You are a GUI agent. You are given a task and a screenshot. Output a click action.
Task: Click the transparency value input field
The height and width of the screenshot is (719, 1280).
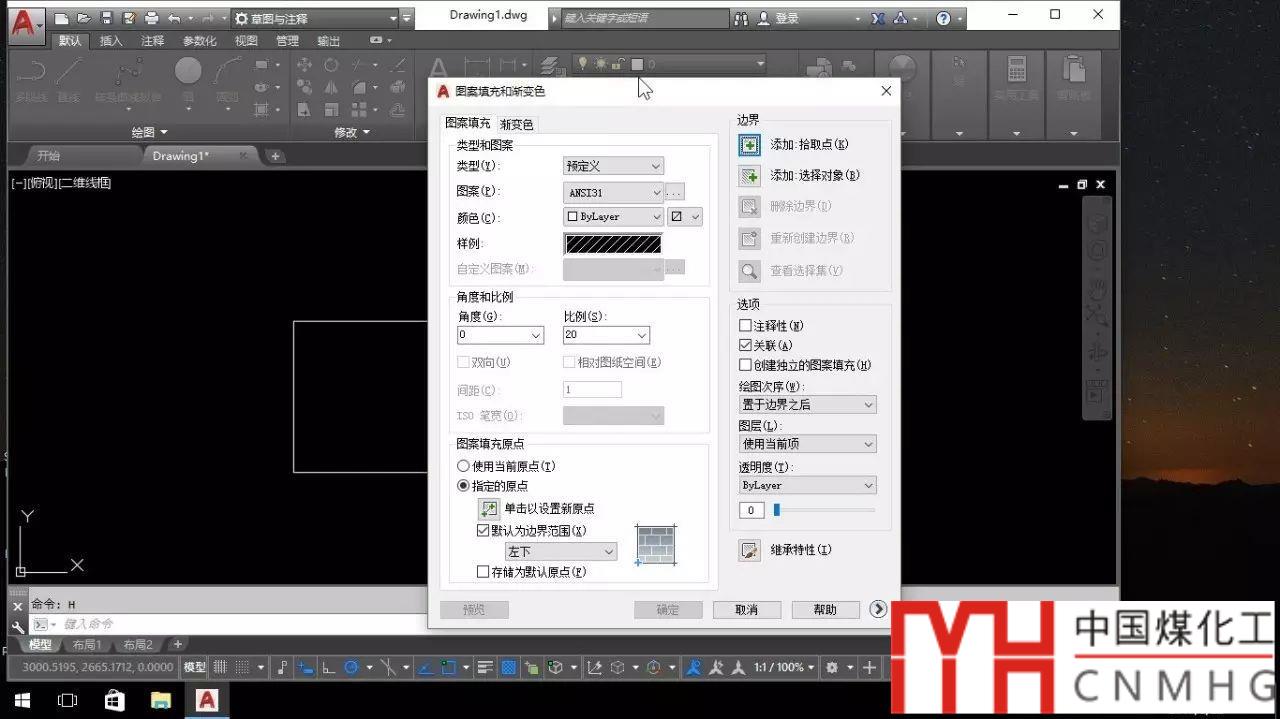pyautogui.click(x=751, y=511)
